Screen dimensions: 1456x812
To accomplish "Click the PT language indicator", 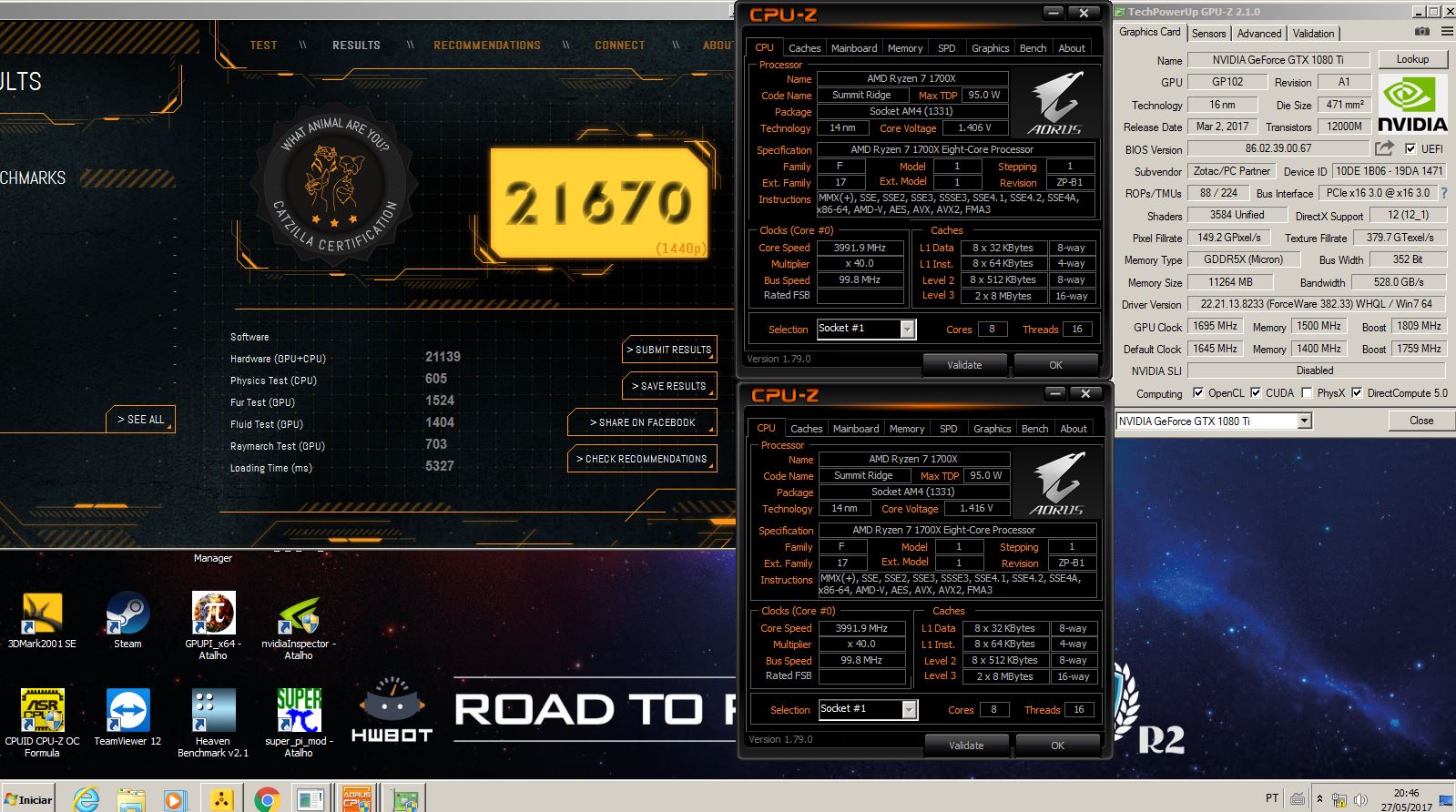I will click(x=1272, y=798).
